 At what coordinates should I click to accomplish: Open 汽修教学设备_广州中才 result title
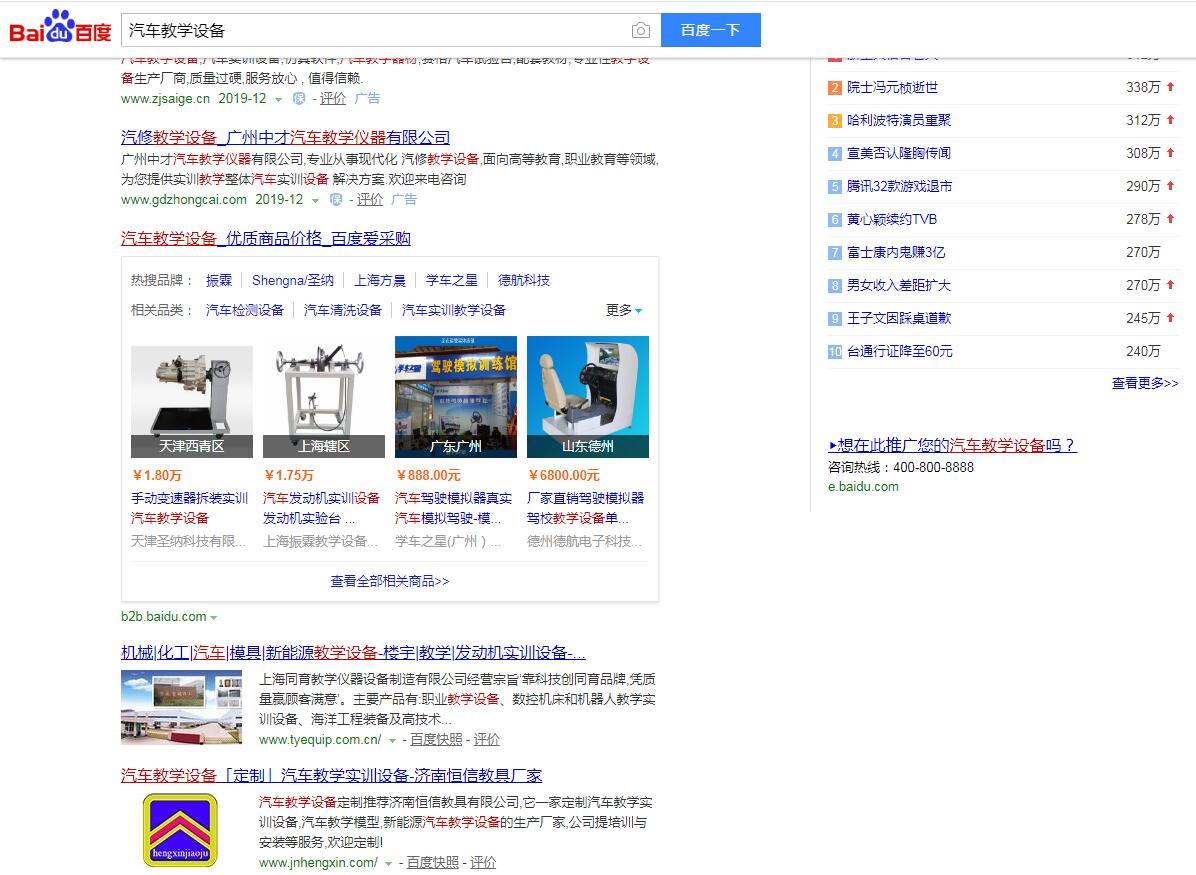click(x=285, y=137)
